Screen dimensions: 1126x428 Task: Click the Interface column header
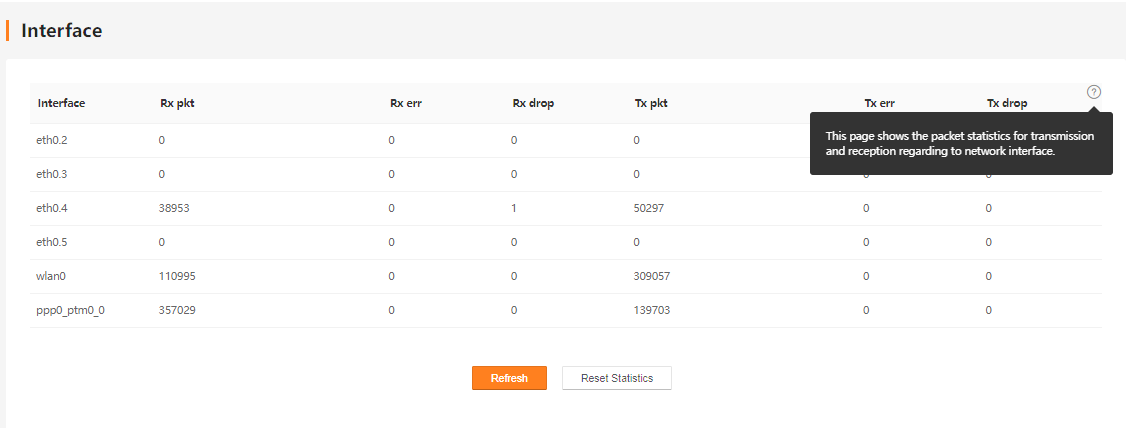tap(62, 103)
